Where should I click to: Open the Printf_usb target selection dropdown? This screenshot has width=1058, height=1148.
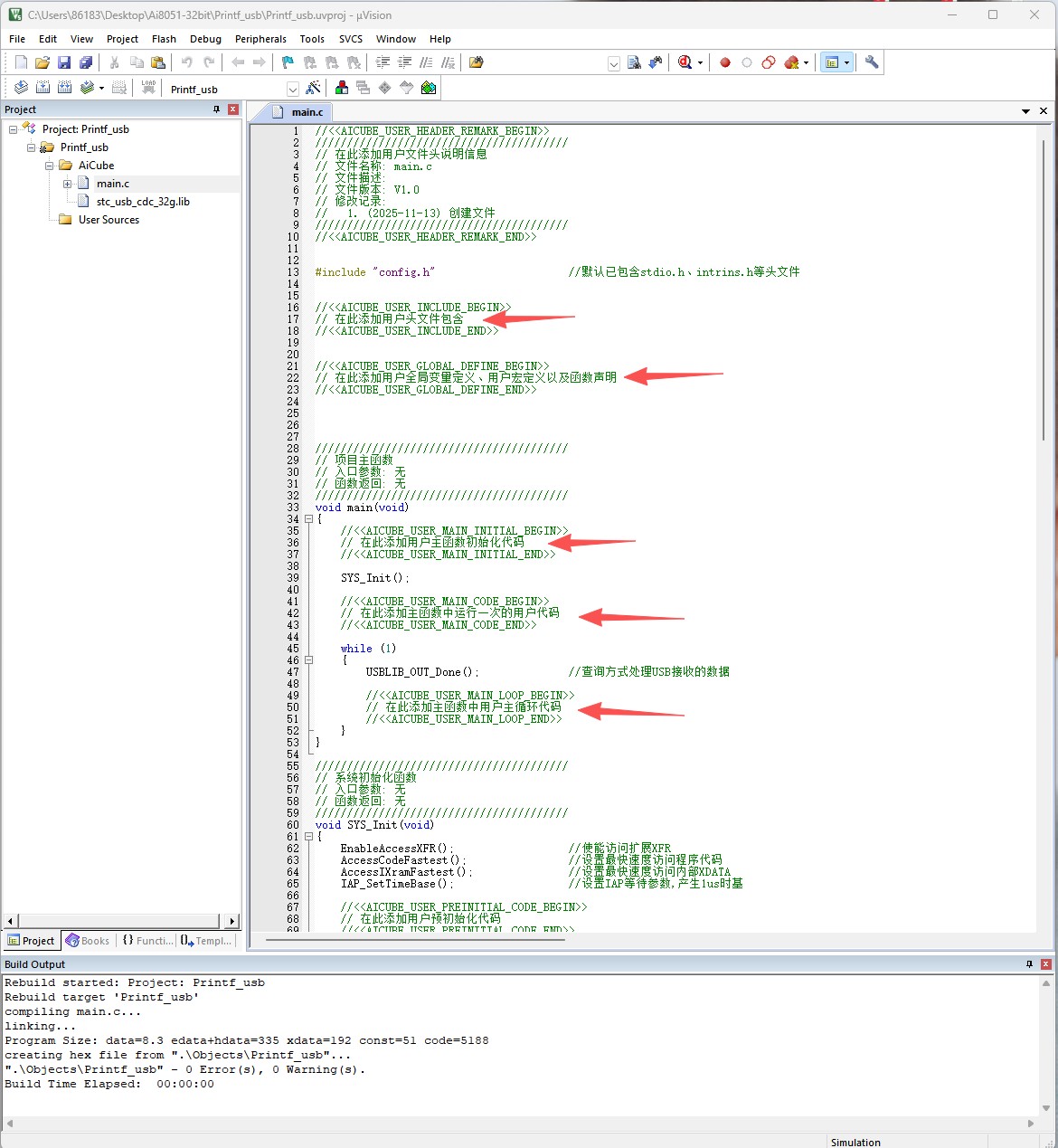pyautogui.click(x=292, y=89)
